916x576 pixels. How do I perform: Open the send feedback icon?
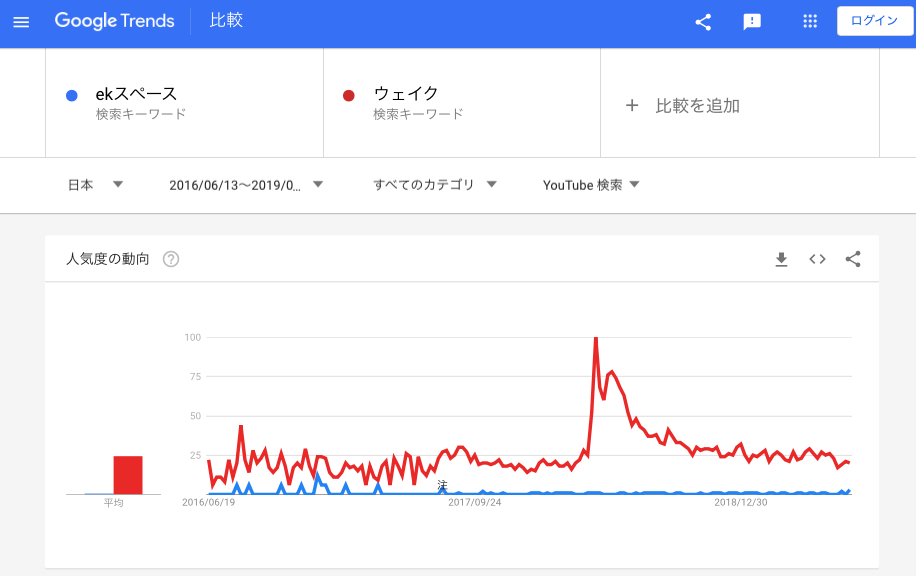tap(752, 22)
